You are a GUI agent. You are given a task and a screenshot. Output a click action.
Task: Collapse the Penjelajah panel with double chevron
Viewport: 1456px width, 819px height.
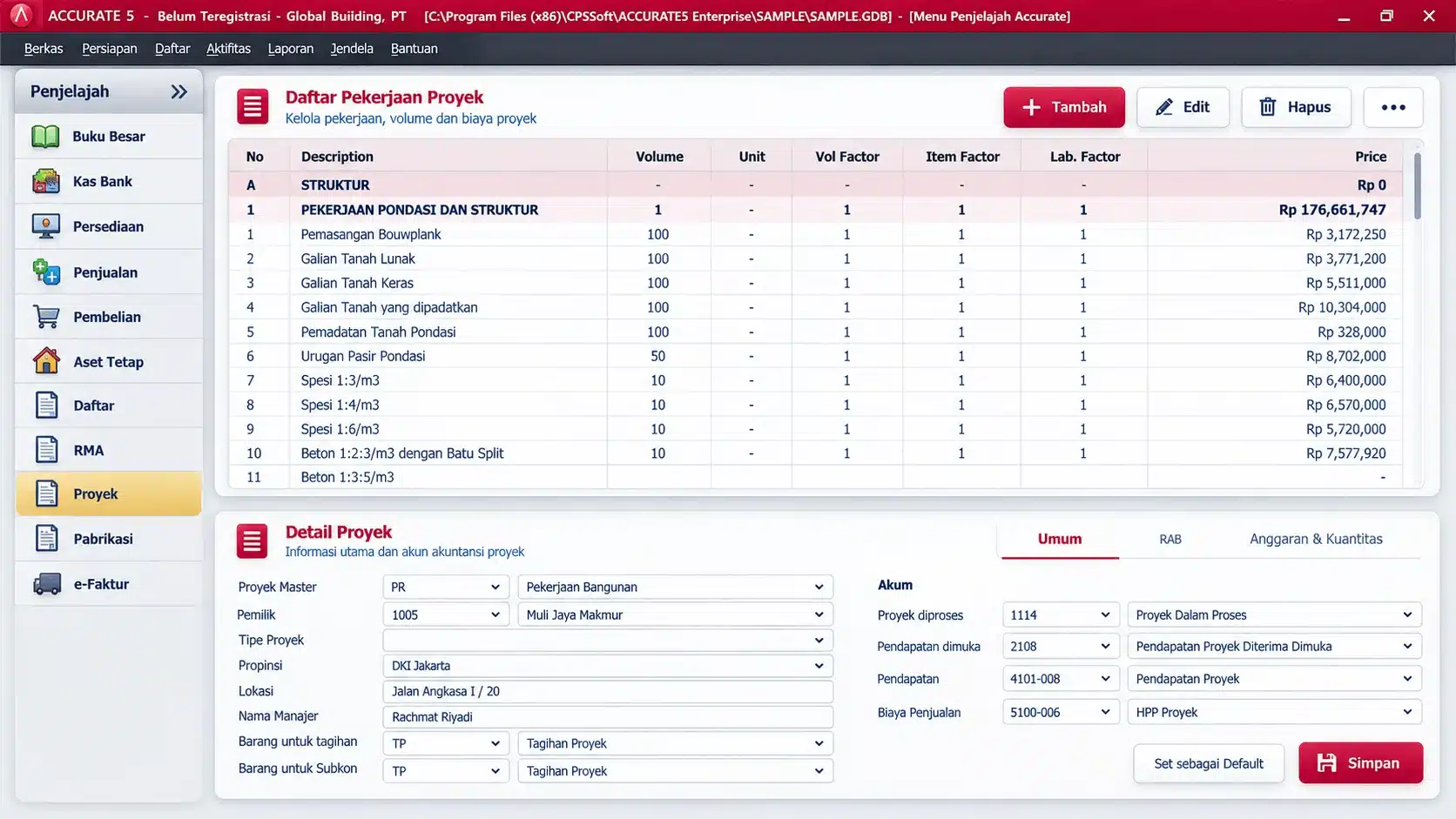pyautogui.click(x=179, y=91)
